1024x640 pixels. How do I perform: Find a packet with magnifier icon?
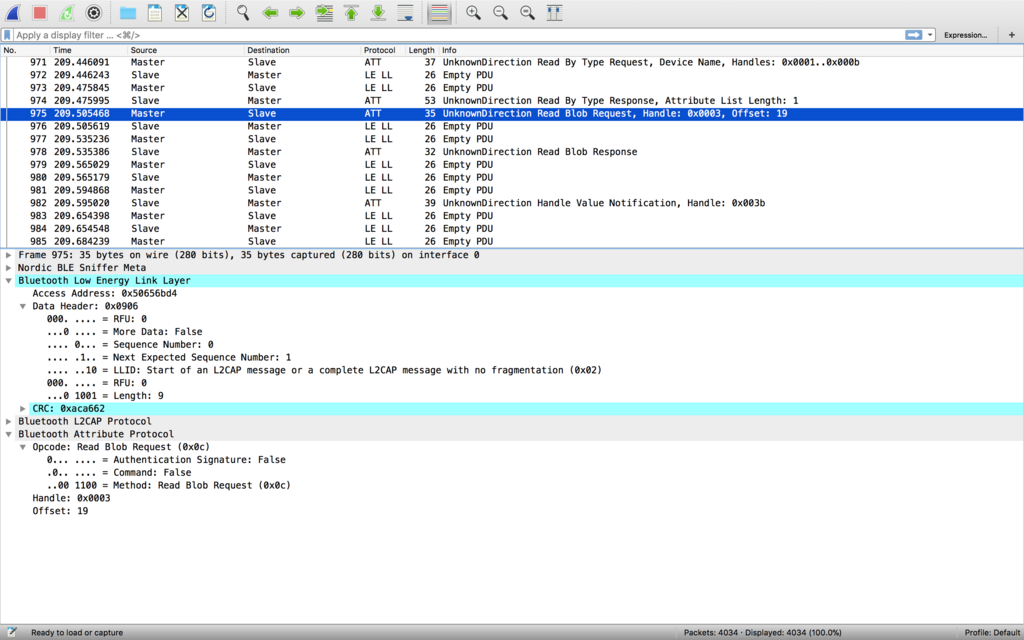243,12
